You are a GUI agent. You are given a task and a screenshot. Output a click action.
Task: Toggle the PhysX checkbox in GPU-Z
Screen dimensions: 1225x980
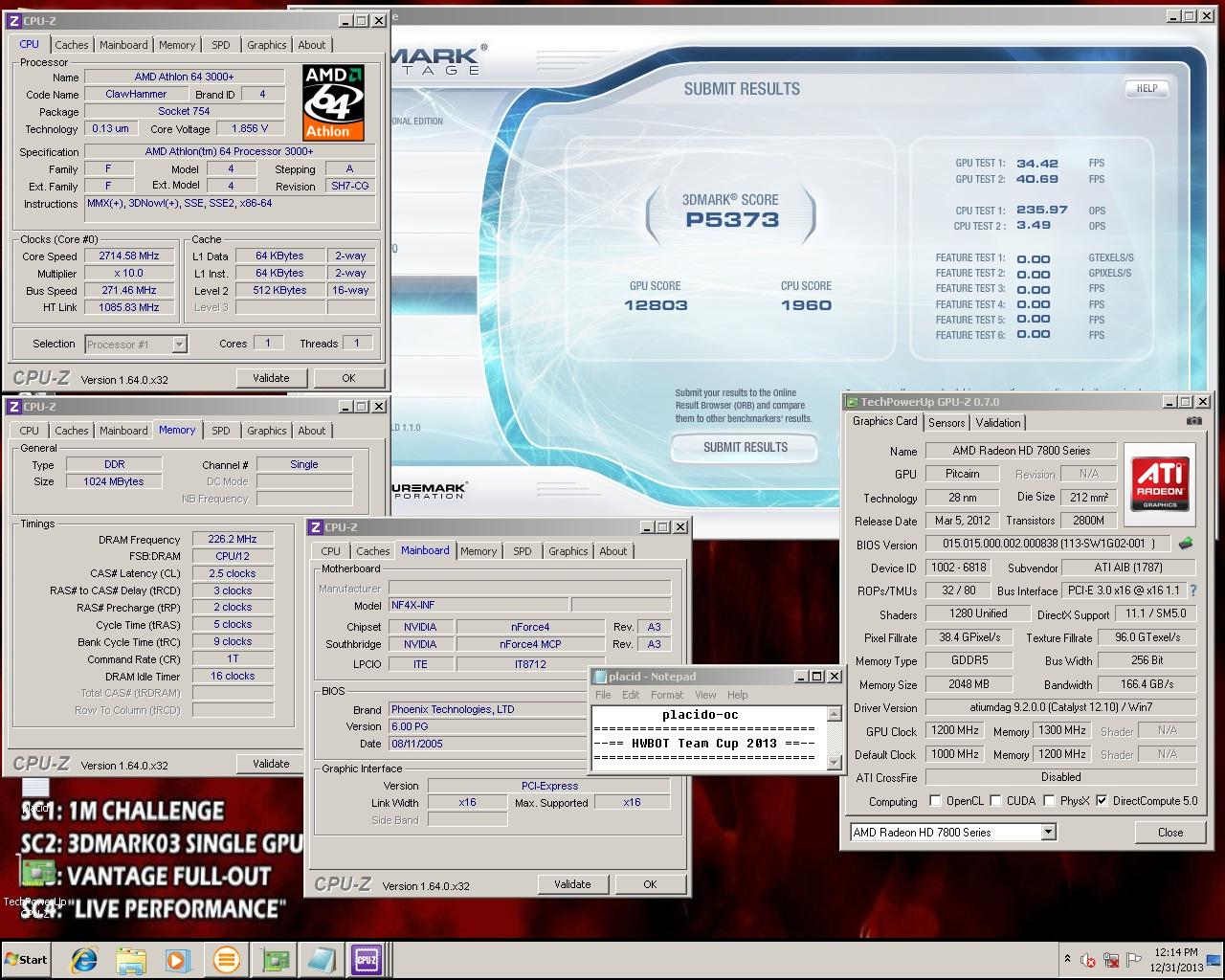click(x=1050, y=801)
